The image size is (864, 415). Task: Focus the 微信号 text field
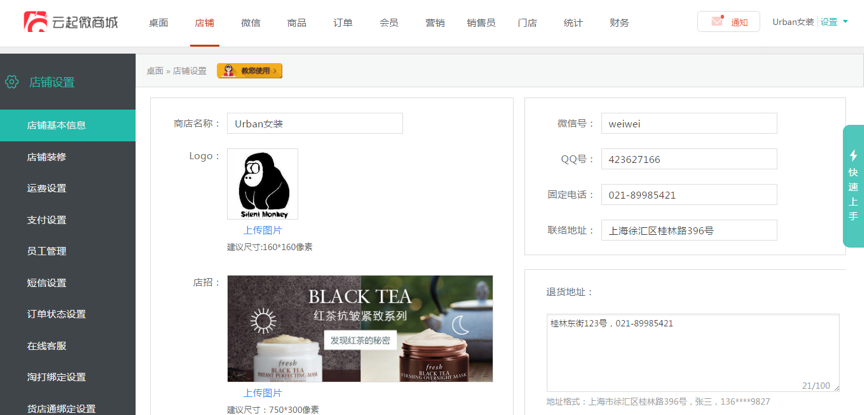pos(688,123)
